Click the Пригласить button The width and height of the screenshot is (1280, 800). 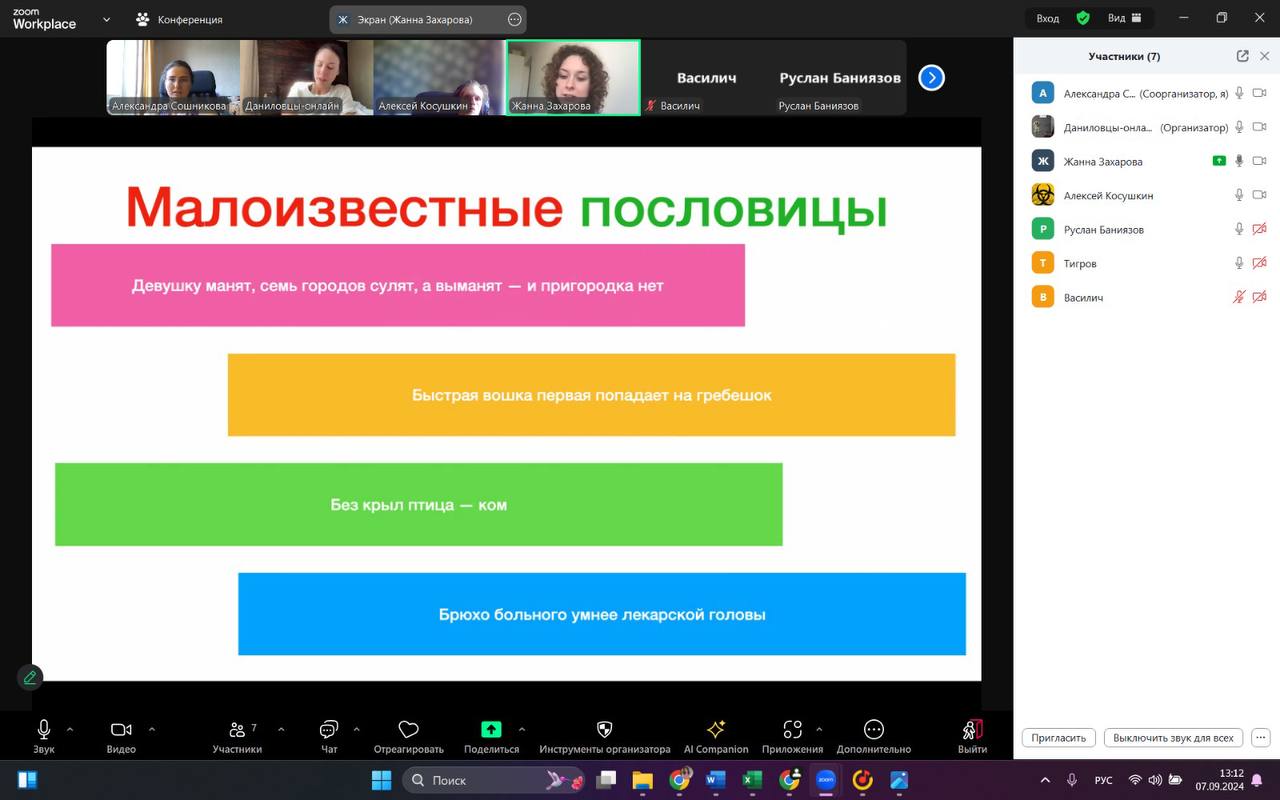[x=1058, y=738]
